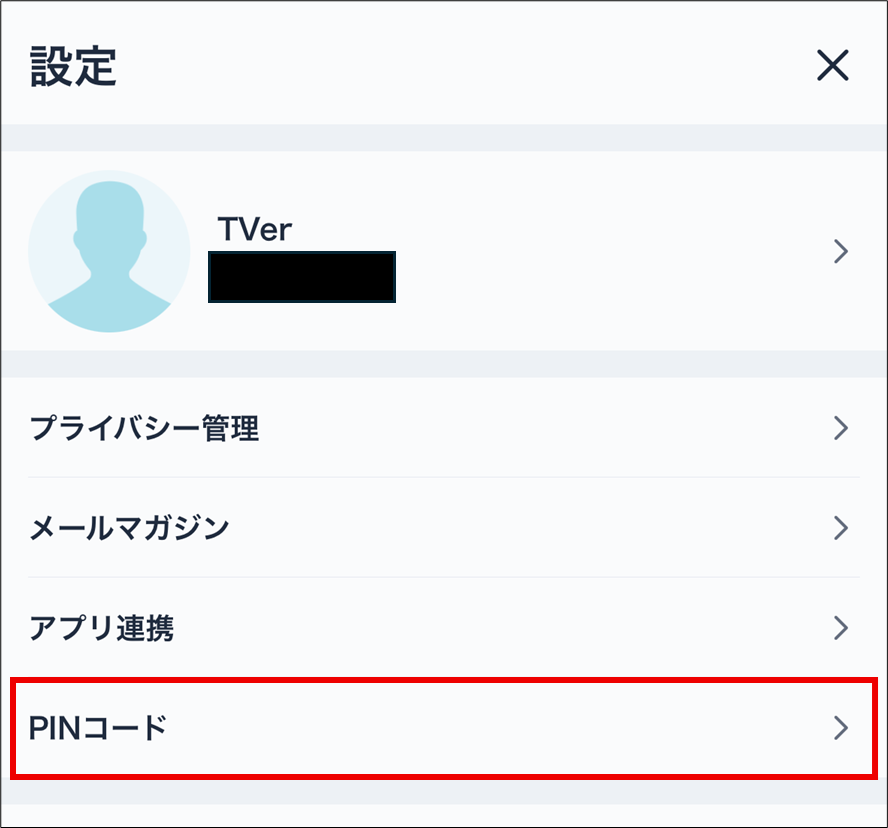The image size is (888, 828).
Task: Select the プライバシー管理 menu entry
Action: (x=144, y=428)
